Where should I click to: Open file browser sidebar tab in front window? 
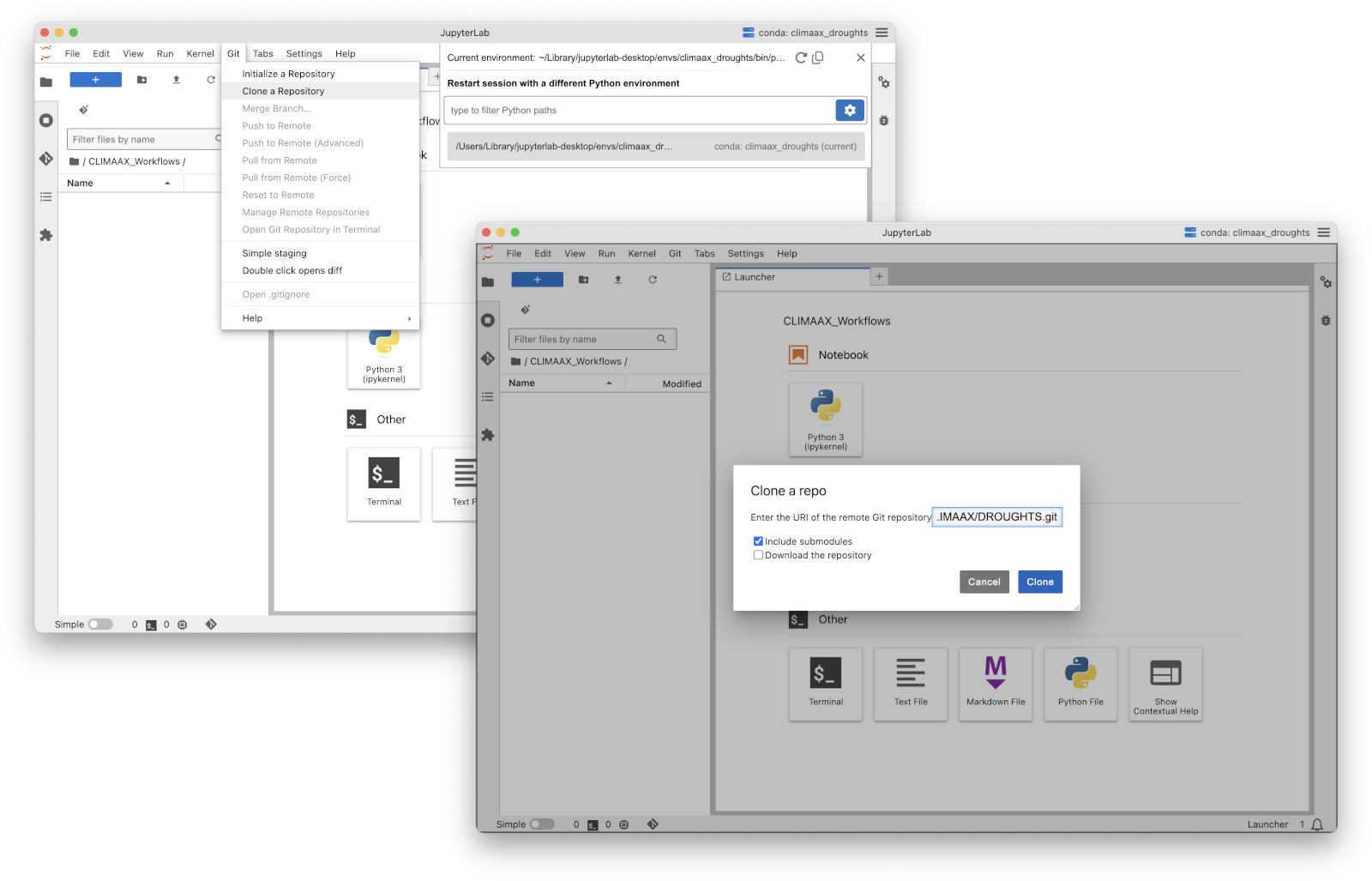(488, 282)
